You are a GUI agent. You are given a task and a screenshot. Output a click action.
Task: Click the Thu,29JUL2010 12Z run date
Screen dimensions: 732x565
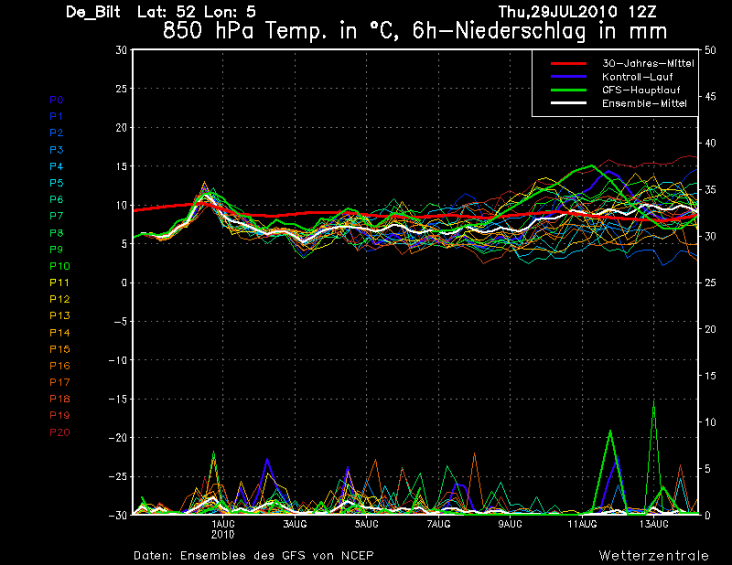click(577, 12)
